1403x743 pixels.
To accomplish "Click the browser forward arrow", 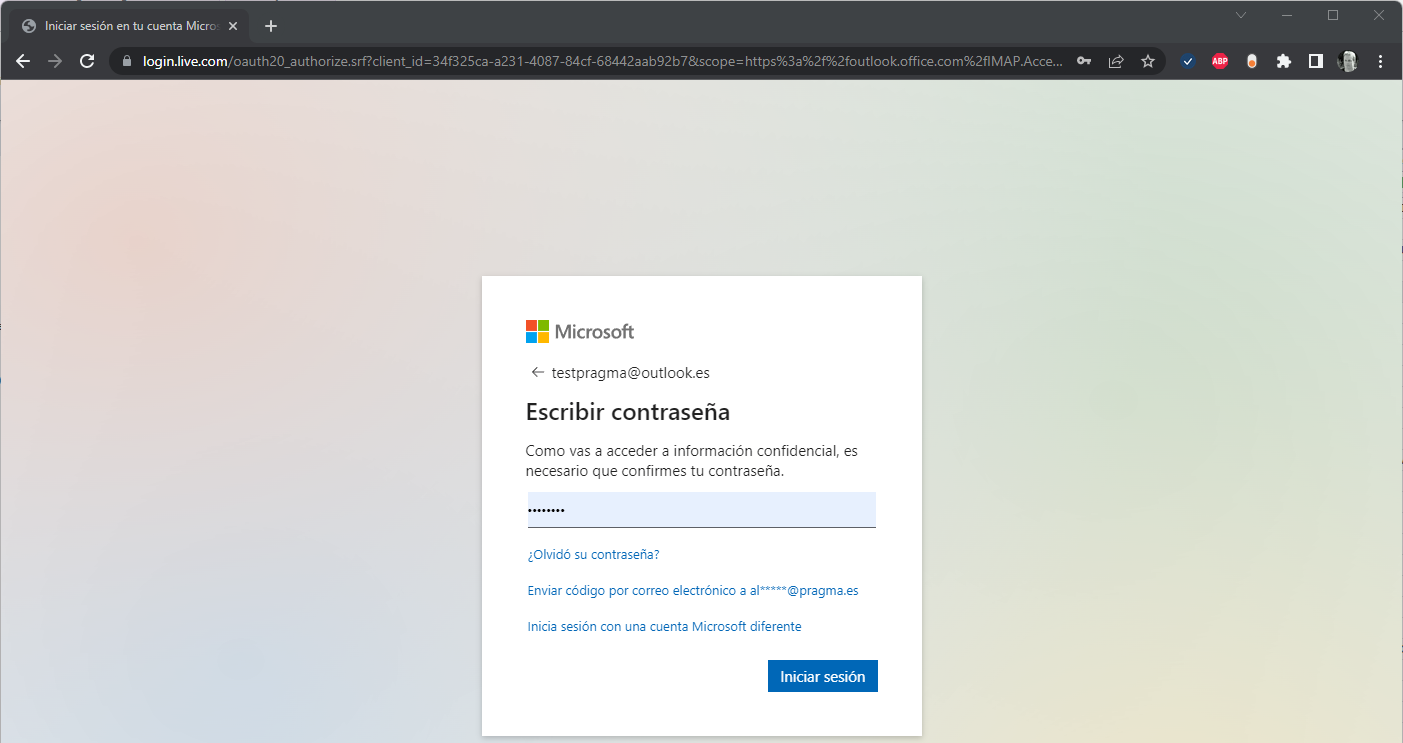I will [x=55, y=61].
